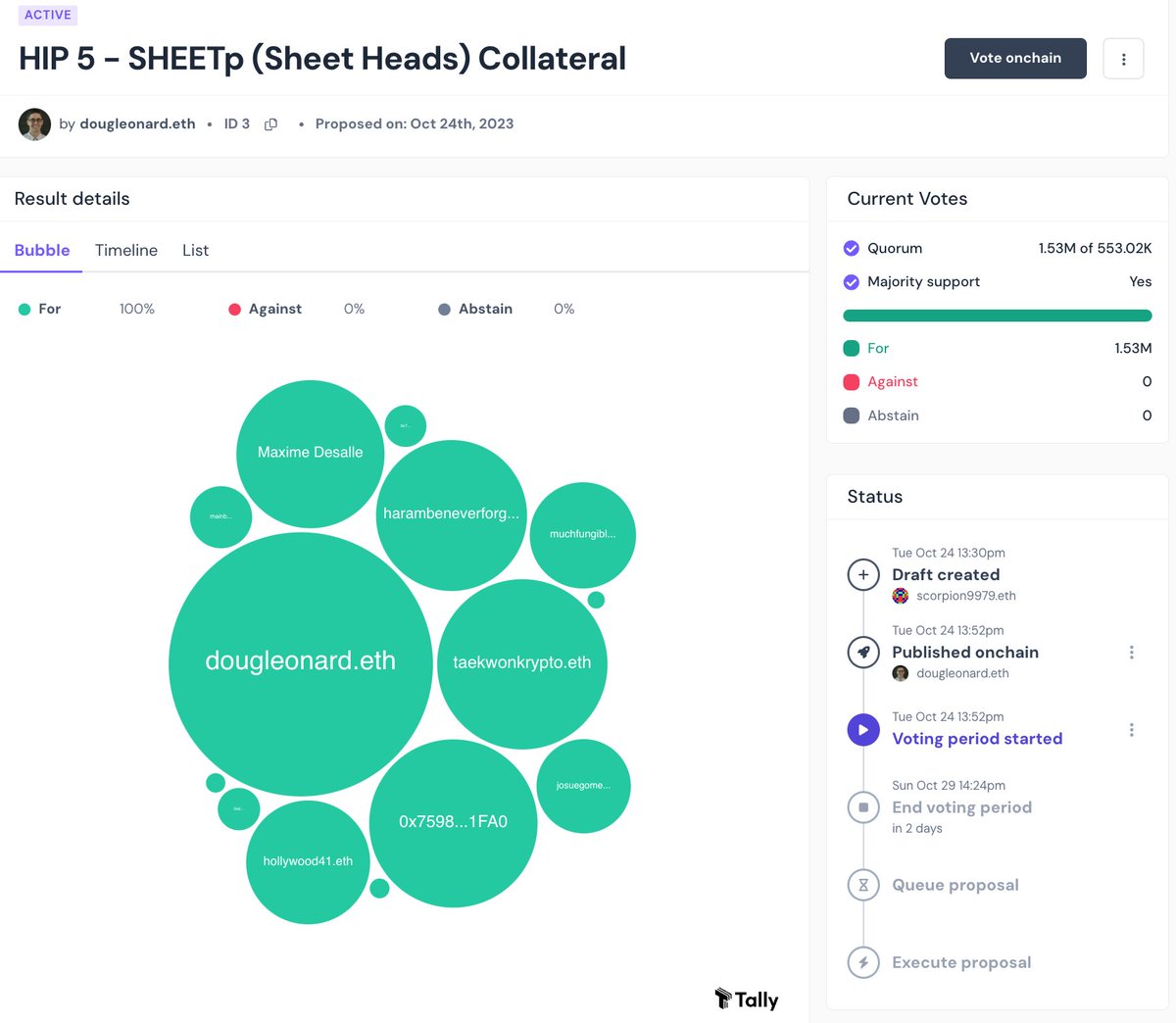The image size is (1176, 1023).
Task: Click the Abstain square in Current Votes
Action: coord(852,415)
